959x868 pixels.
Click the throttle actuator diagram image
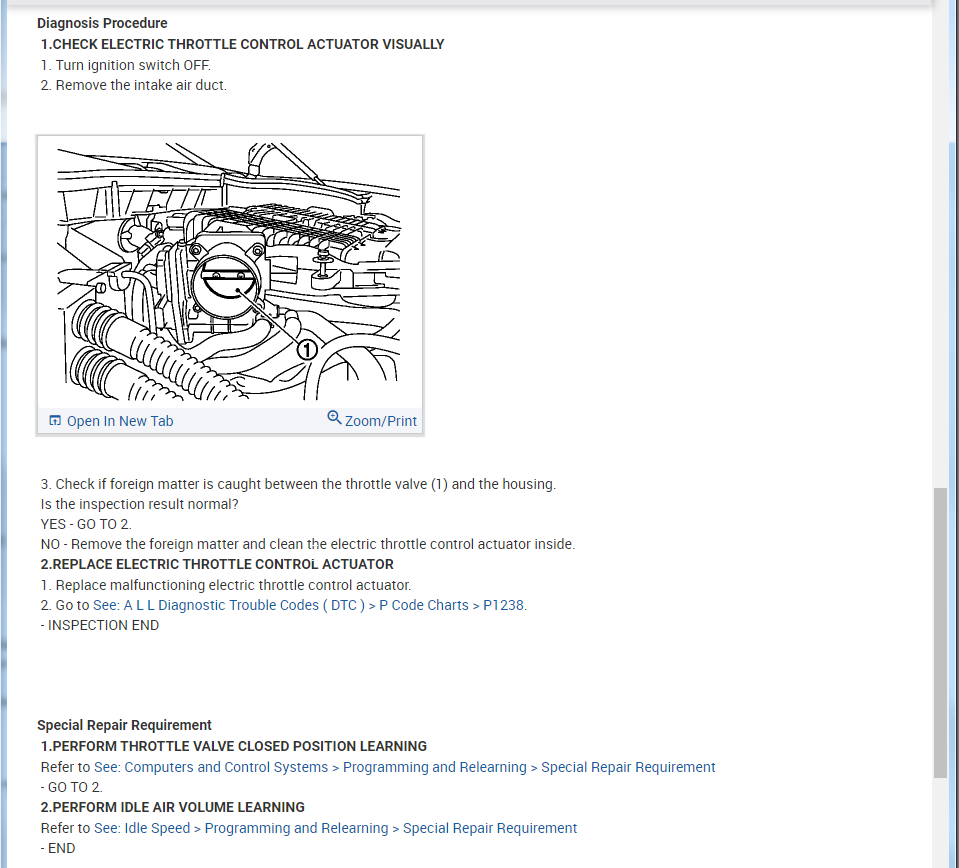point(229,272)
